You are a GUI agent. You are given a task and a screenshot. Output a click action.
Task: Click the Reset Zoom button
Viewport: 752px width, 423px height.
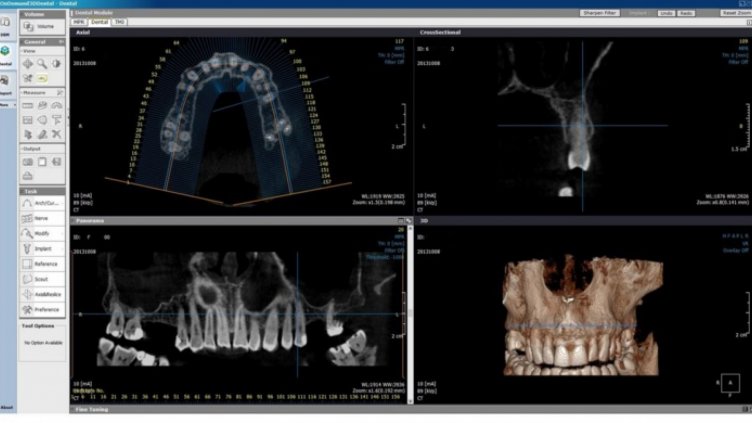click(736, 13)
